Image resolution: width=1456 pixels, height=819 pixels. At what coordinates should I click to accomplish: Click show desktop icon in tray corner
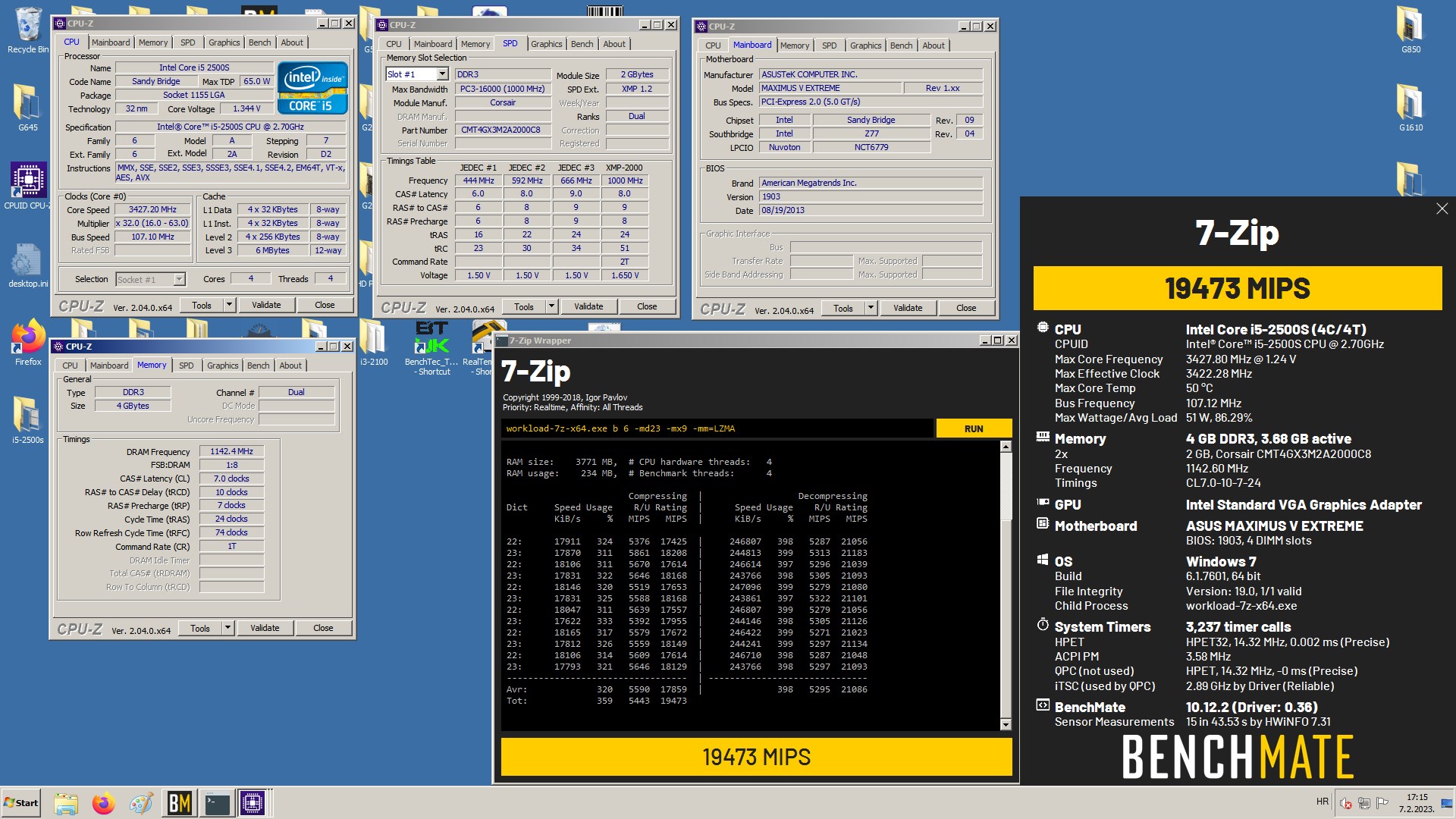[x=1446, y=803]
